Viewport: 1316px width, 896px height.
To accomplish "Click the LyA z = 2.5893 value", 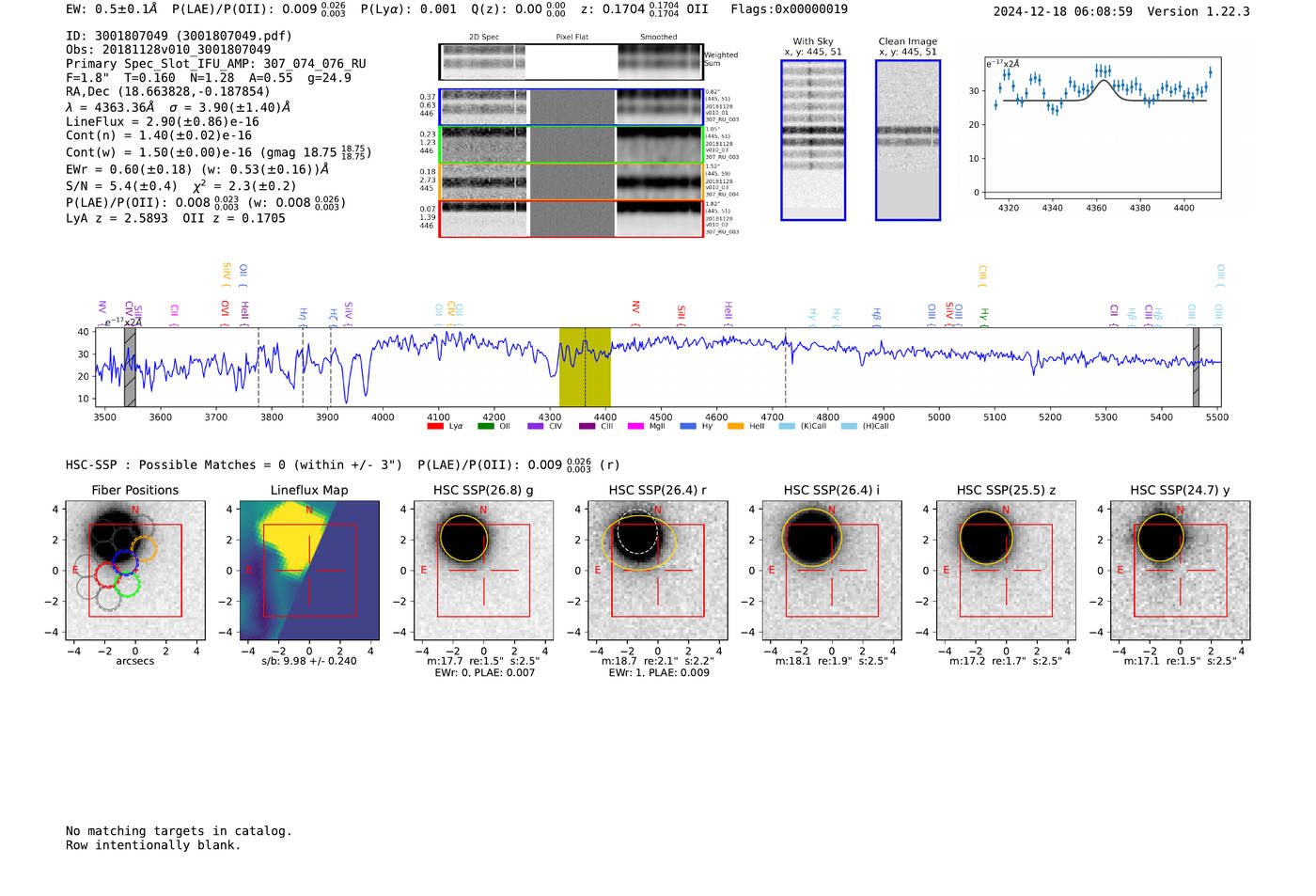I will point(117,218).
